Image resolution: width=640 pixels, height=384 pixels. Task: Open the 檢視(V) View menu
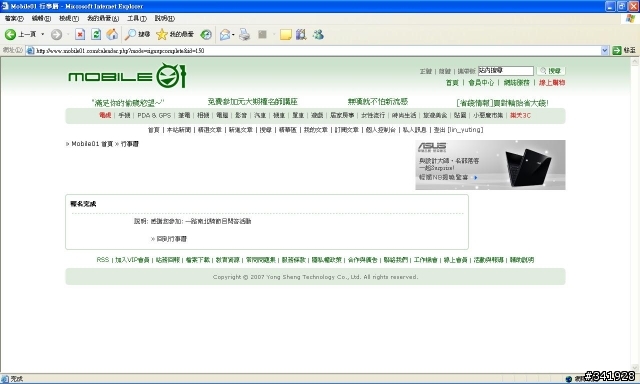pos(69,18)
